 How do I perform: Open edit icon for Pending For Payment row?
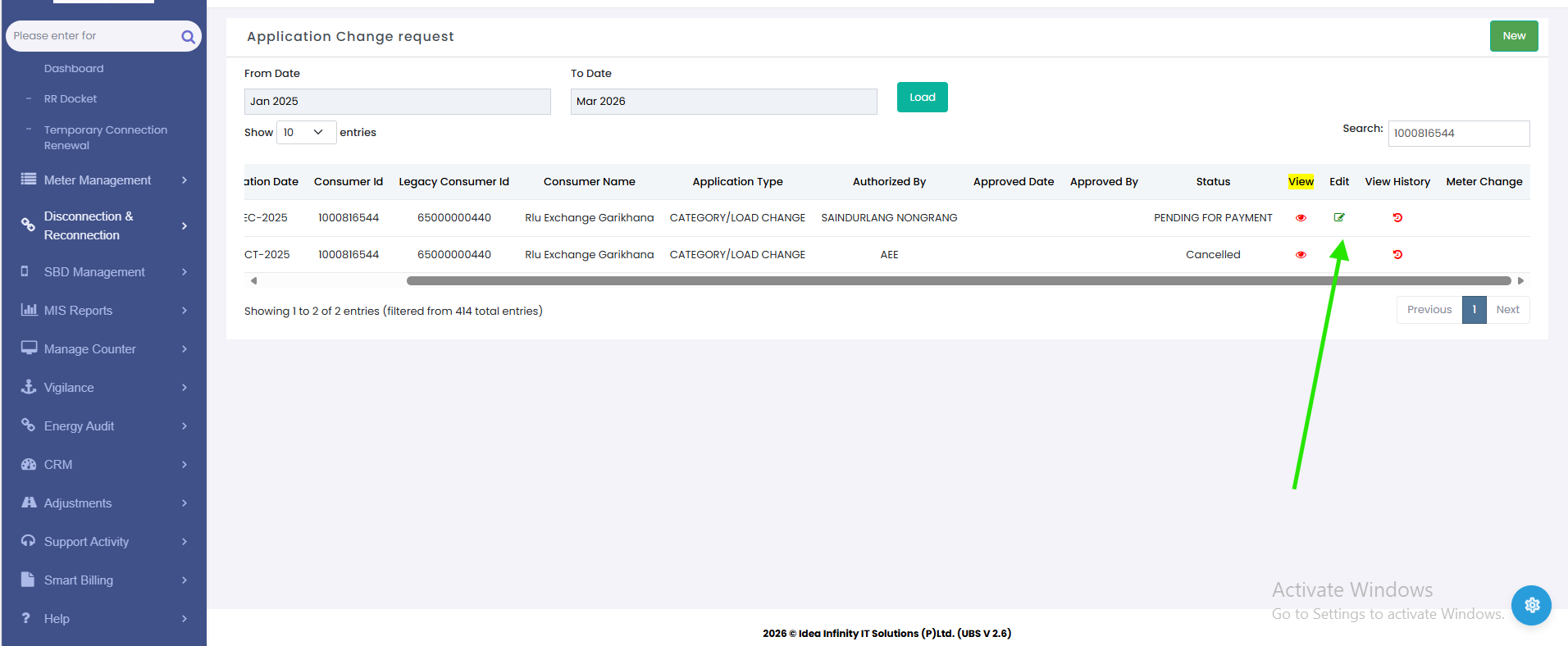point(1339,217)
